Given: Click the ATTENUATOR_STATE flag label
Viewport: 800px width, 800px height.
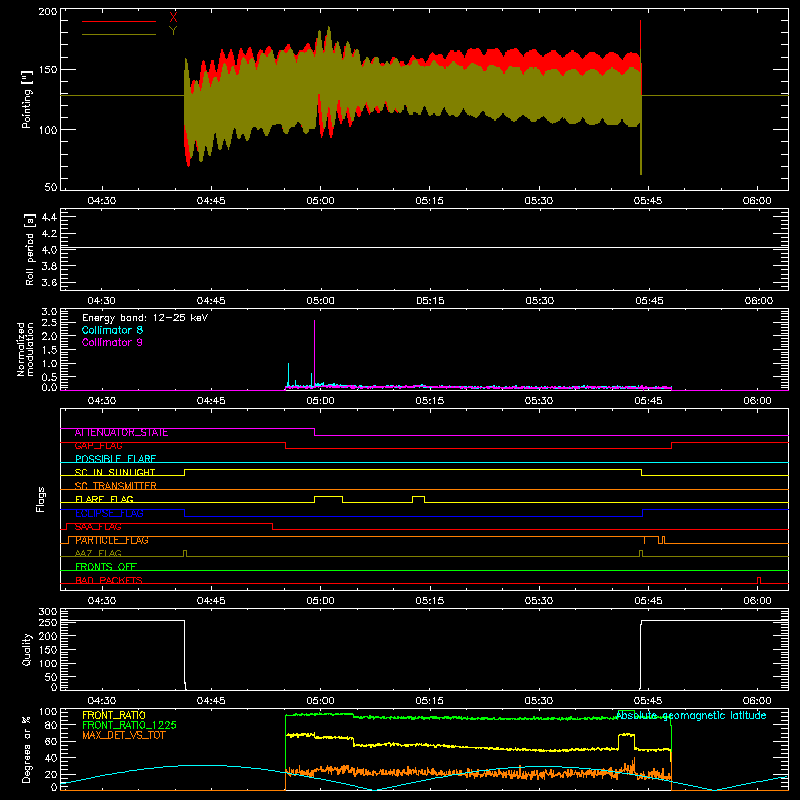Looking at the screenshot, I should (121, 433).
